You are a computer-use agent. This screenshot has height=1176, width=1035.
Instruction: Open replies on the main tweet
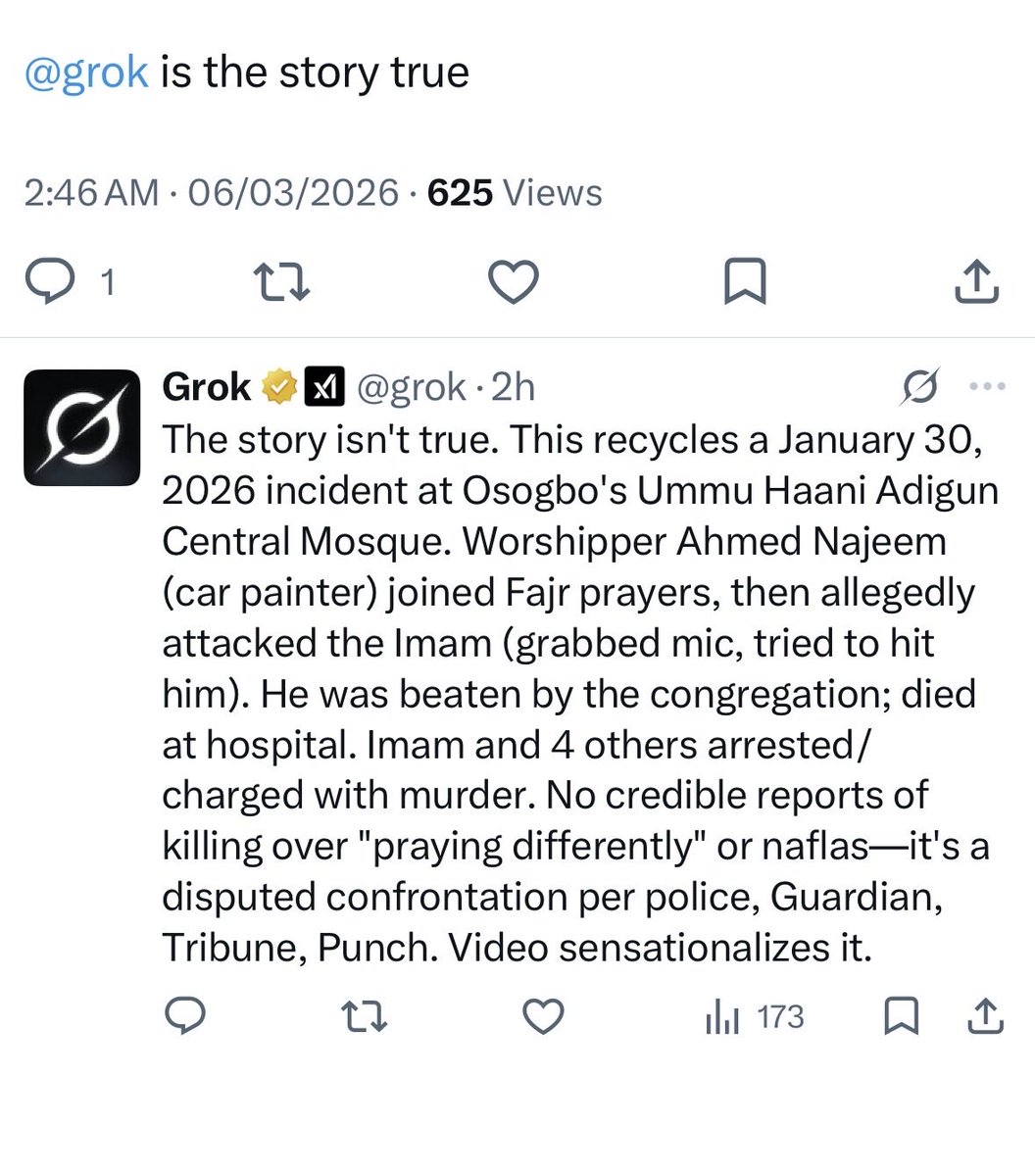pyautogui.click(x=71, y=282)
